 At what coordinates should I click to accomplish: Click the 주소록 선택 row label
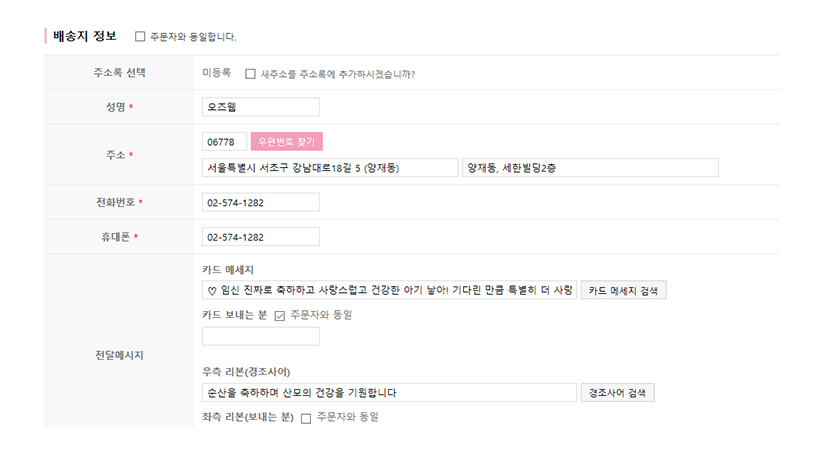(119, 73)
